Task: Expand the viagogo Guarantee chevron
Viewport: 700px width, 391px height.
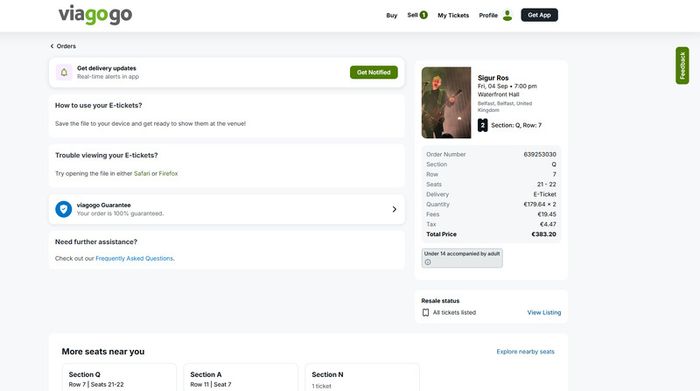Action: tap(394, 209)
